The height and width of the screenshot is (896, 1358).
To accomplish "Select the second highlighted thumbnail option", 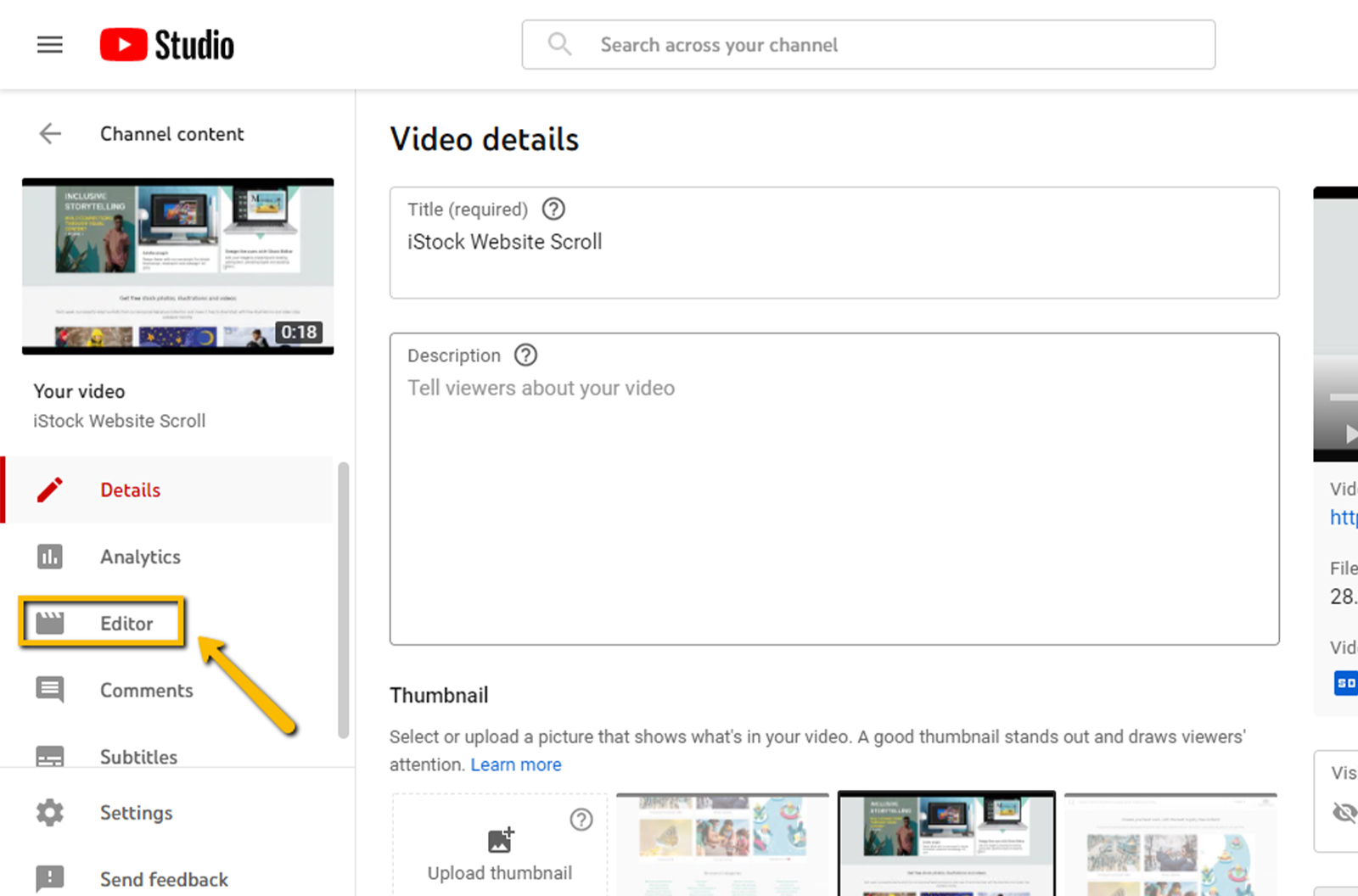I will 946,843.
